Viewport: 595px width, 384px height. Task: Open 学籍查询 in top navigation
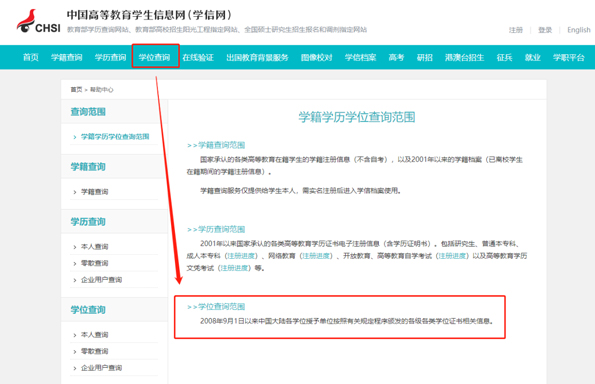67,57
